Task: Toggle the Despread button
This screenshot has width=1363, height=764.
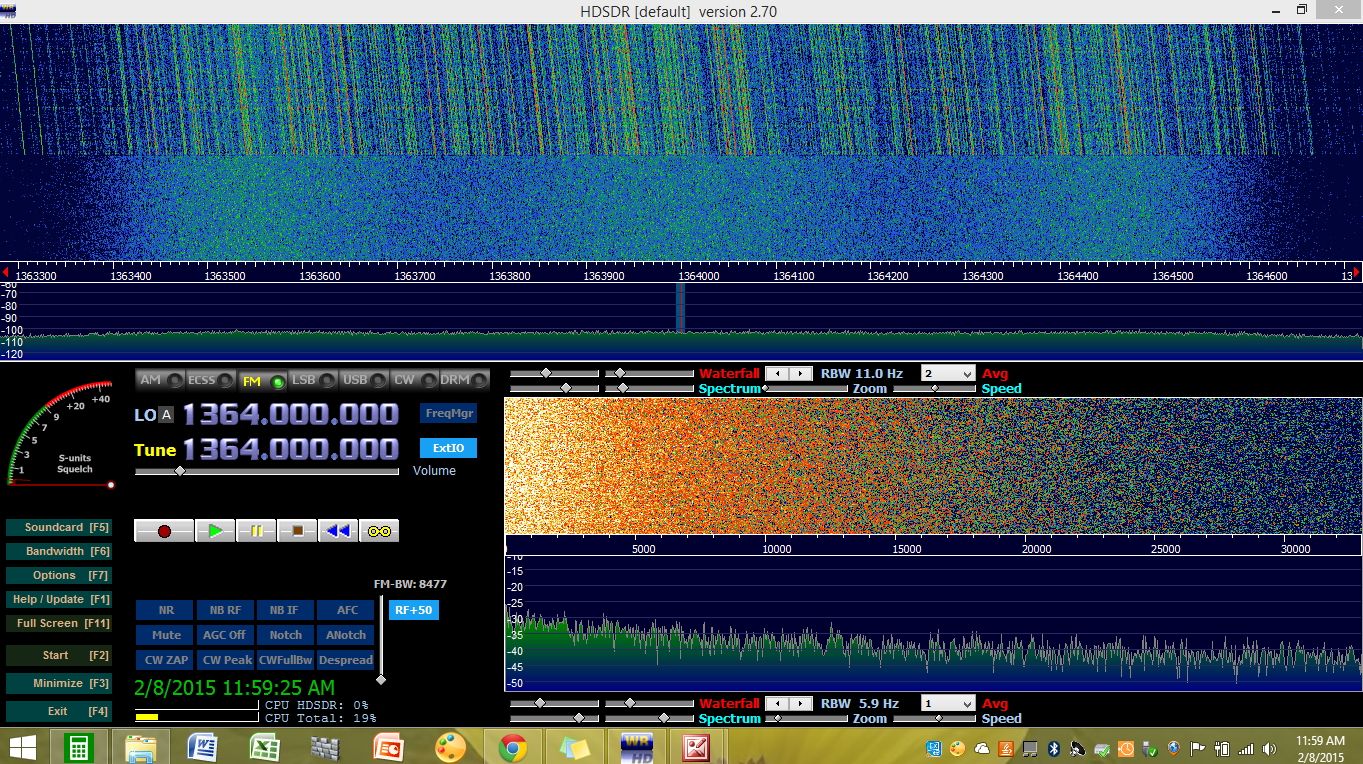Action: click(346, 660)
